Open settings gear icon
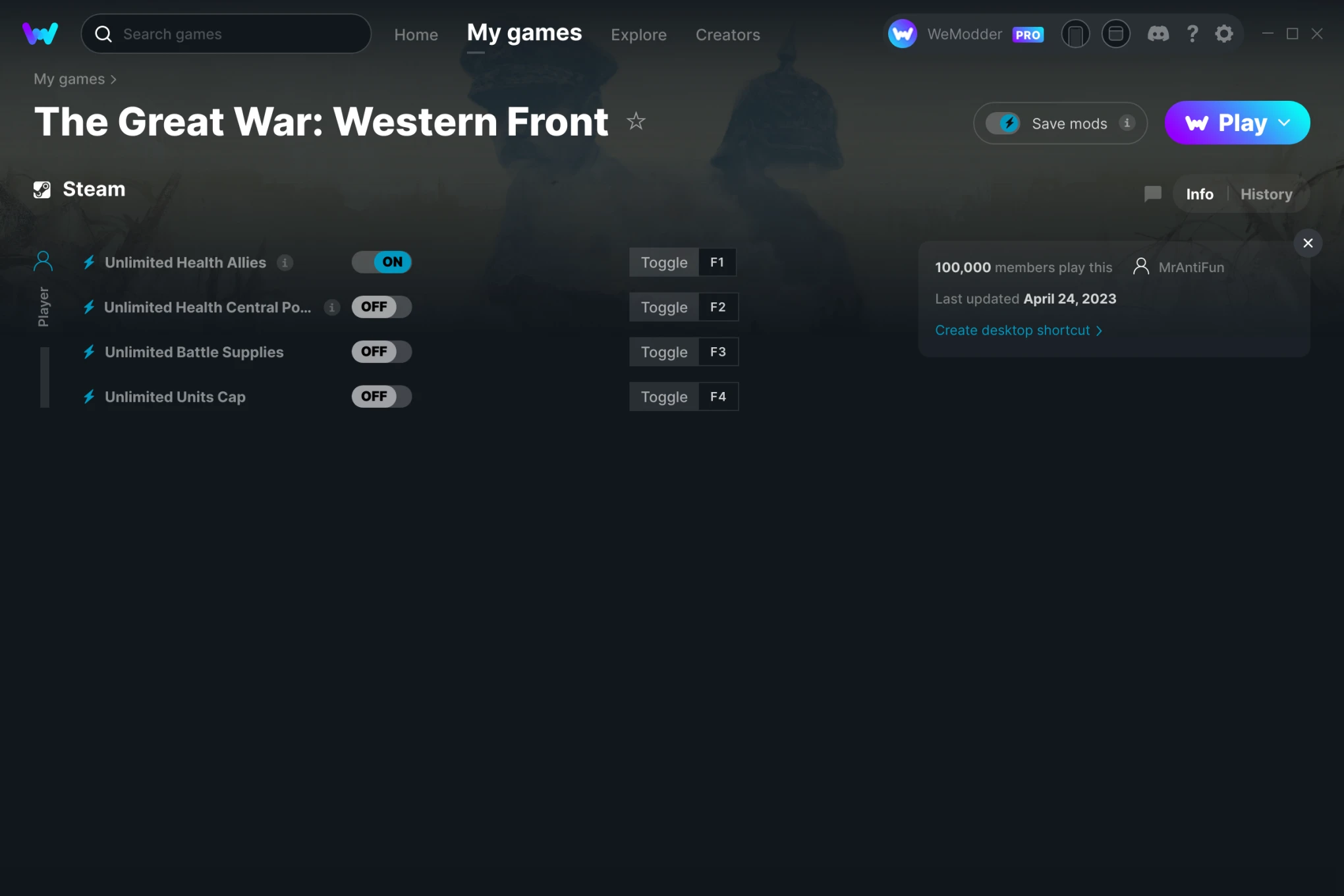This screenshot has width=1344, height=896. [1224, 34]
